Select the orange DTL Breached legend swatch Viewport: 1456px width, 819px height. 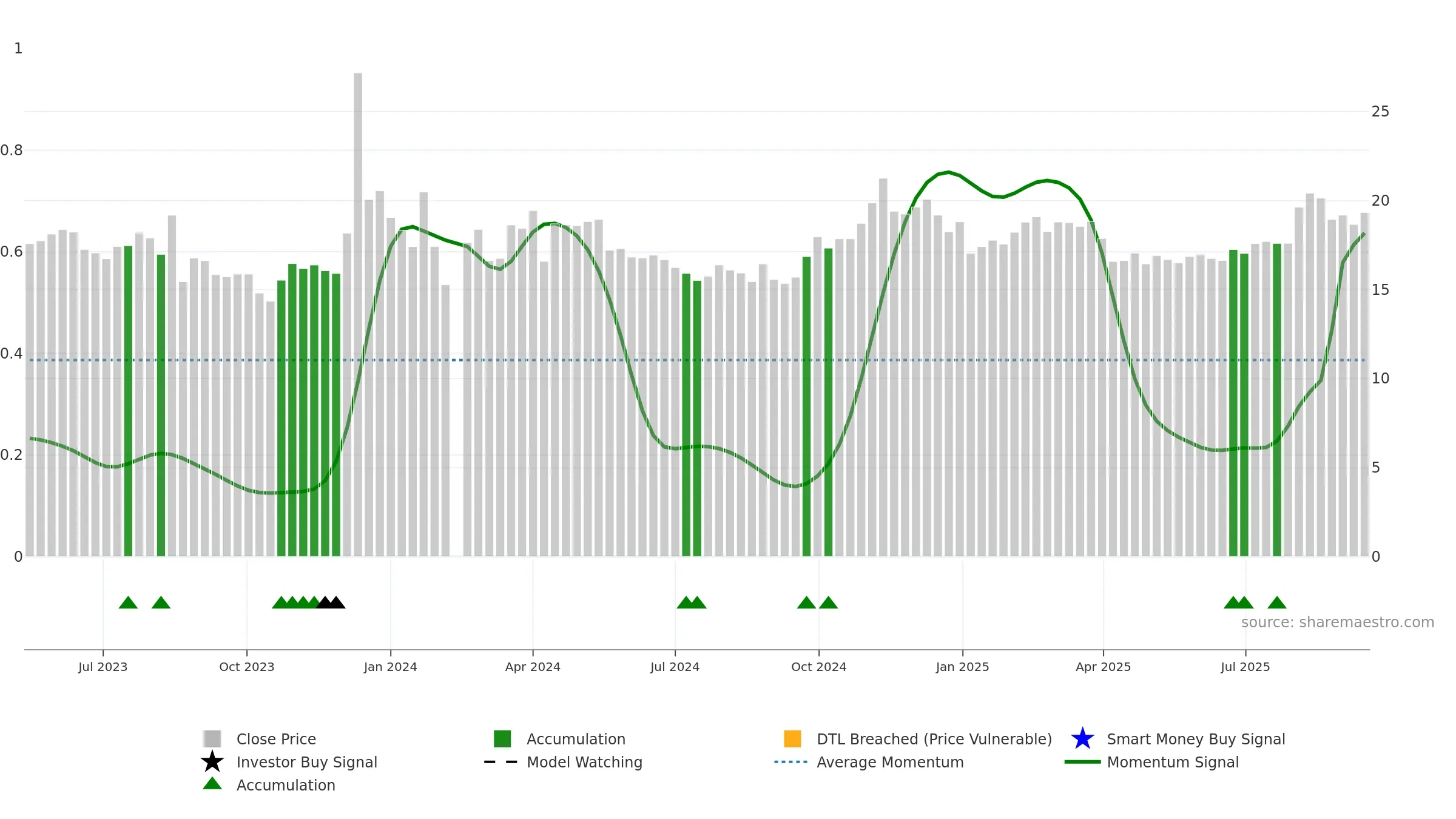point(792,738)
